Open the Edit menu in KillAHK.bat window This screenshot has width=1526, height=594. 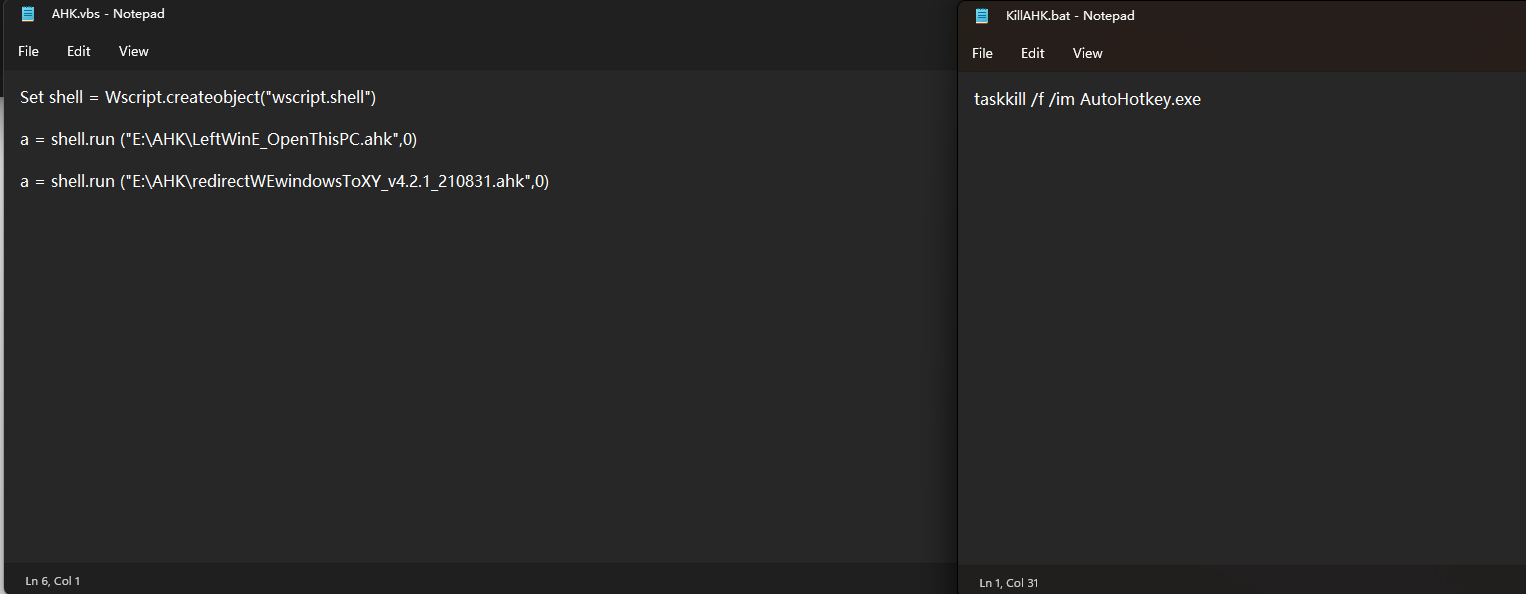(x=1033, y=53)
